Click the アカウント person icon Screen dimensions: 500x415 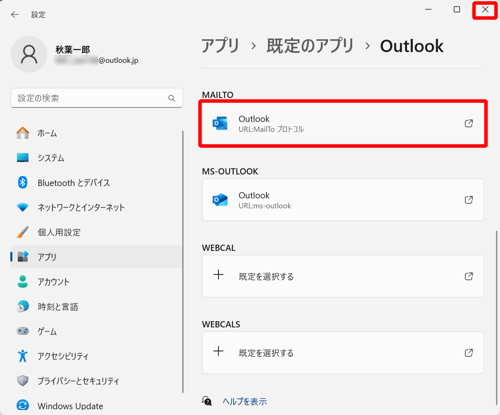point(23,282)
